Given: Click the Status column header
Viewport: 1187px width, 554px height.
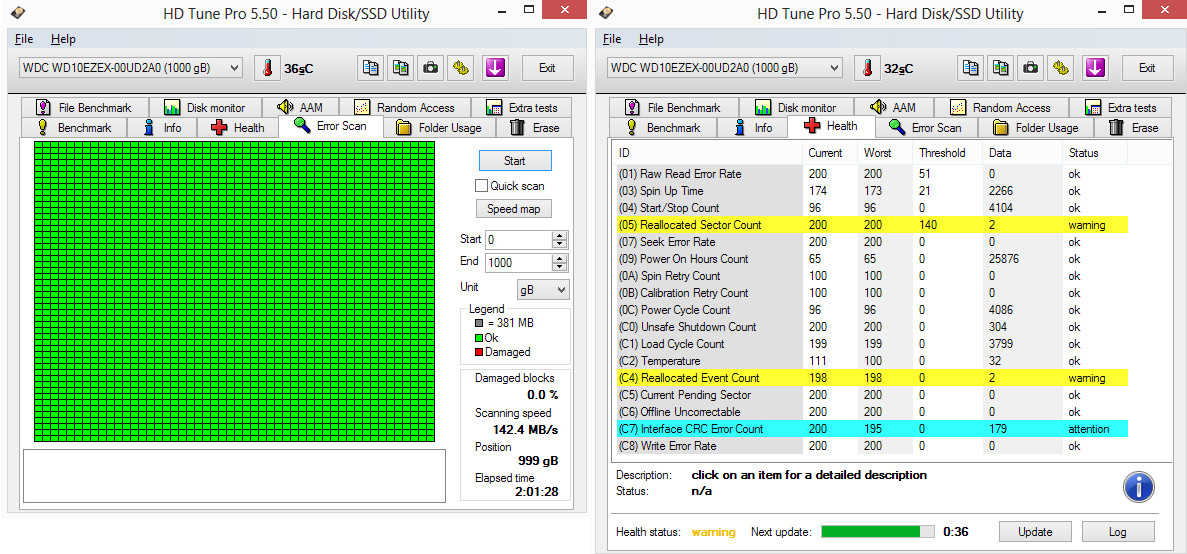Looking at the screenshot, I should [x=1094, y=153].
